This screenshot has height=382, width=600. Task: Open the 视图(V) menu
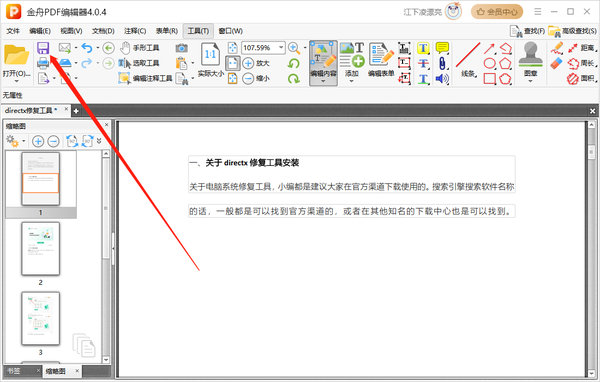(71, 31)
